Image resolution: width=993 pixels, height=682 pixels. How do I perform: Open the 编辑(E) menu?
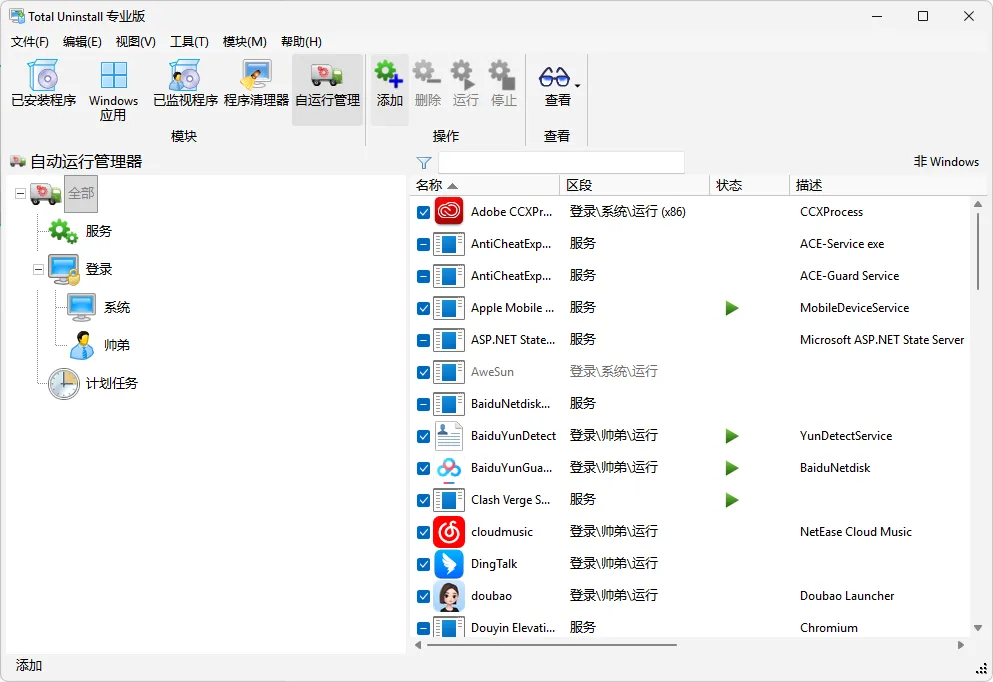coord(82,42)
